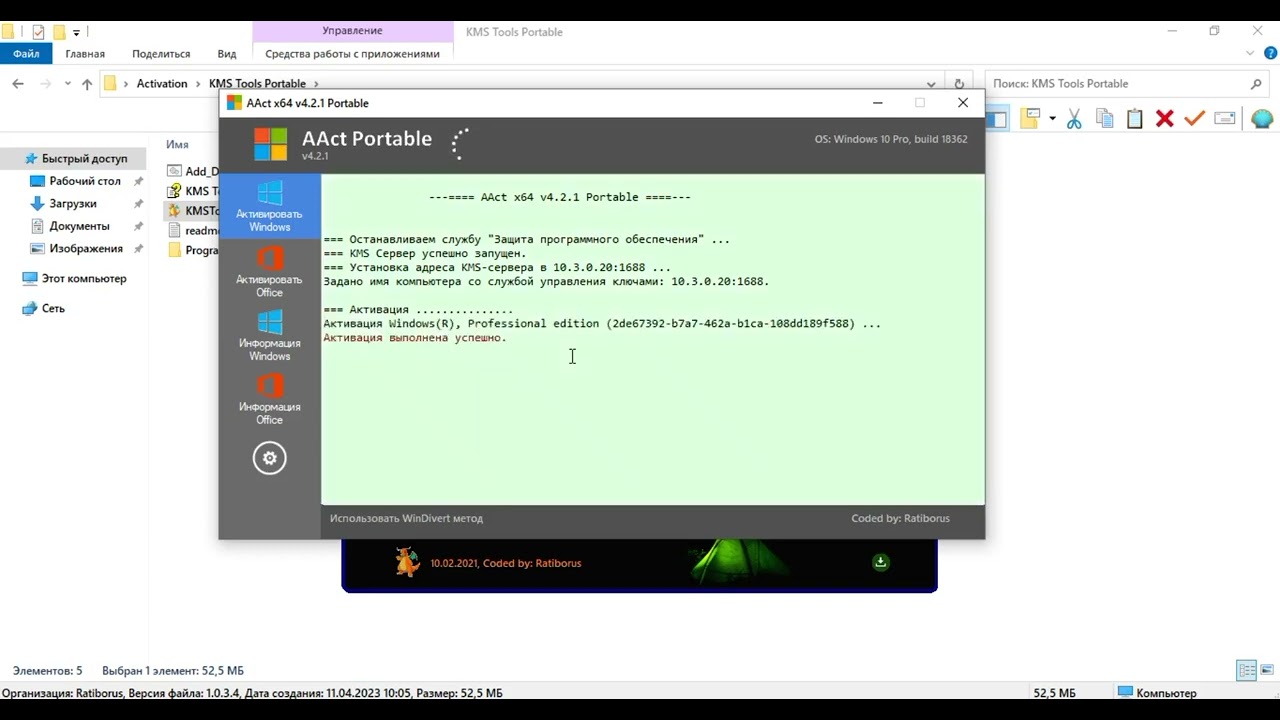The width and height of the screenshot is (1280, 720).
Task: Click the Explorer refresh icon
Action: click(x=959, y=84)
